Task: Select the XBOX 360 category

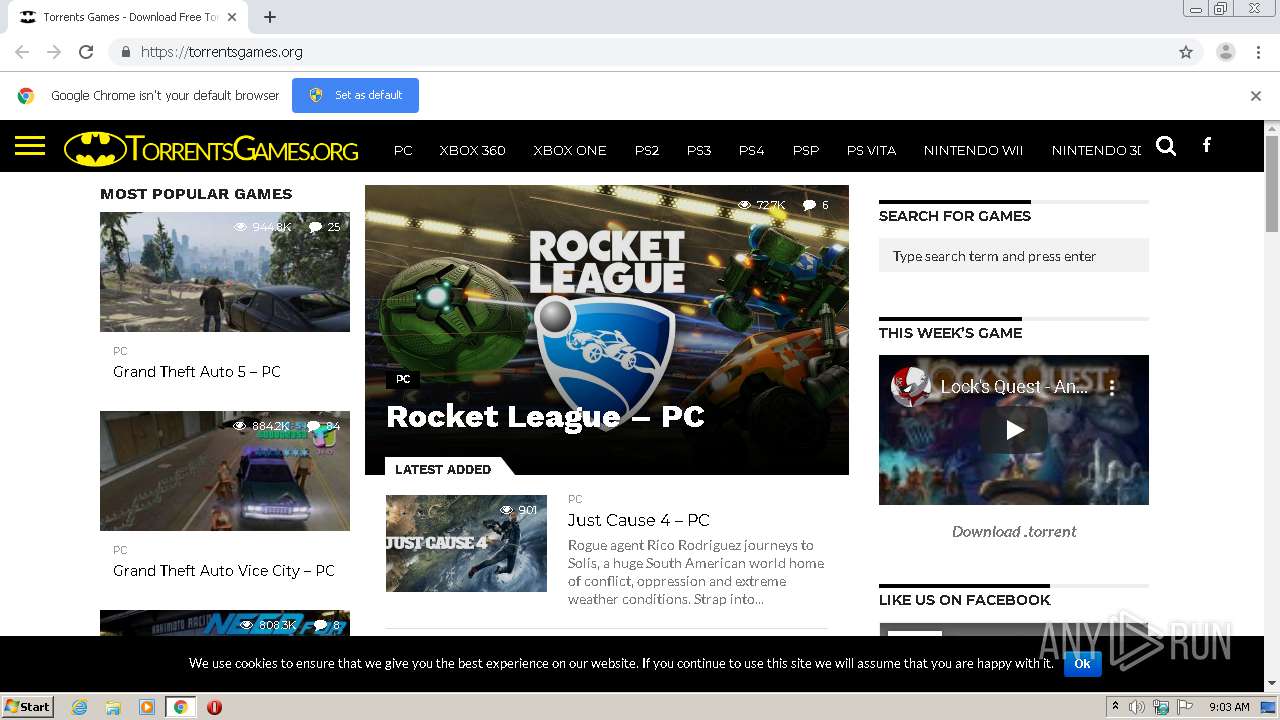Action: (472, 150)
